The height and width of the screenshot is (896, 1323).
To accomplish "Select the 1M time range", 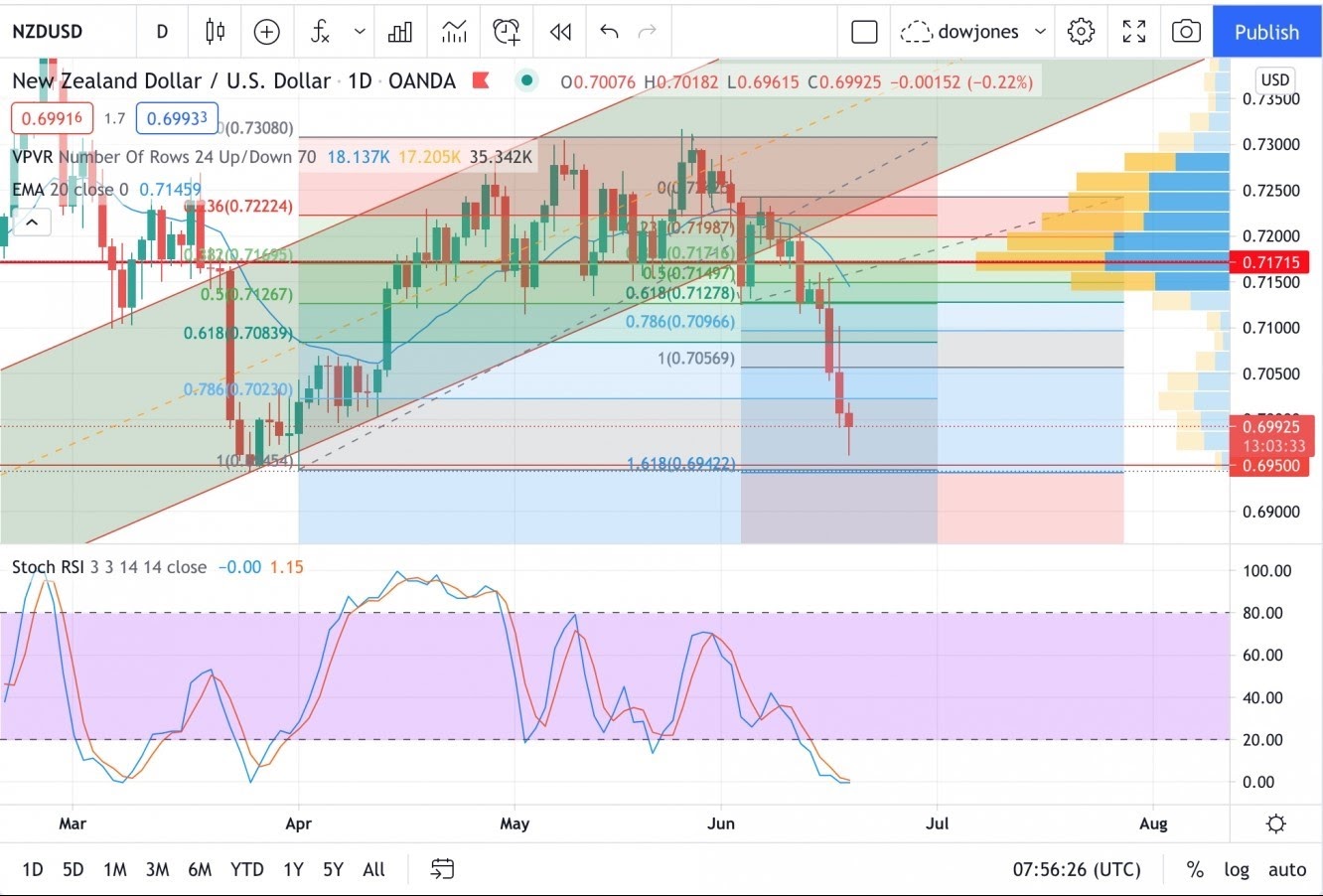I will 115,869.
